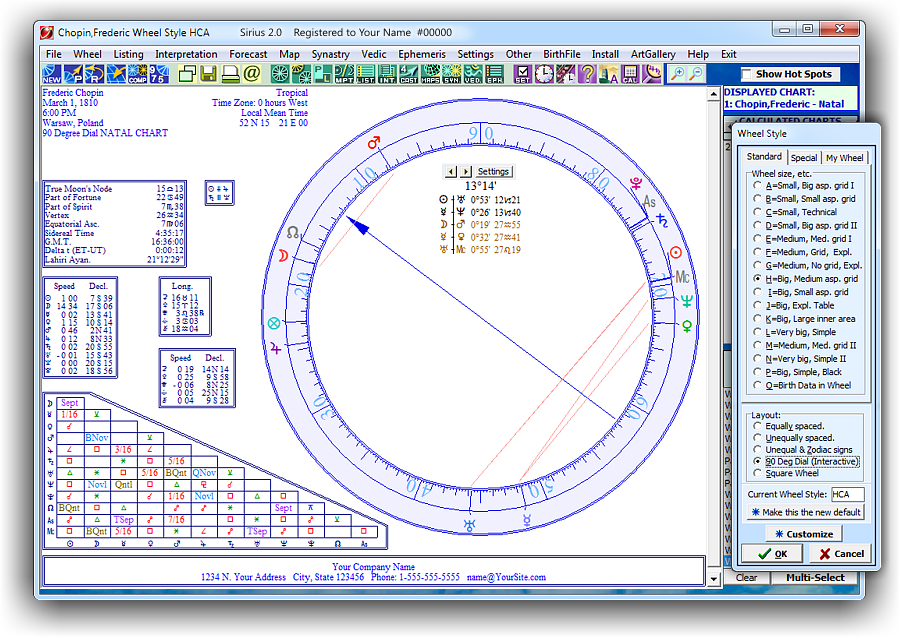The width and height of the screenshot is (899, 637).
Task: Click the Multi-Select button
Action: point(815,577)
